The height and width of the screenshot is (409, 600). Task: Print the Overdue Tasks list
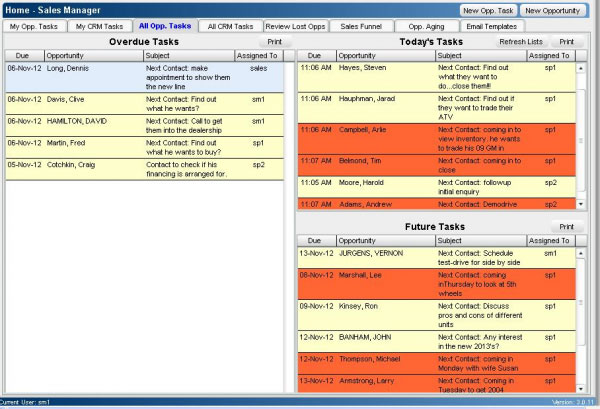(x=273, y=42)
